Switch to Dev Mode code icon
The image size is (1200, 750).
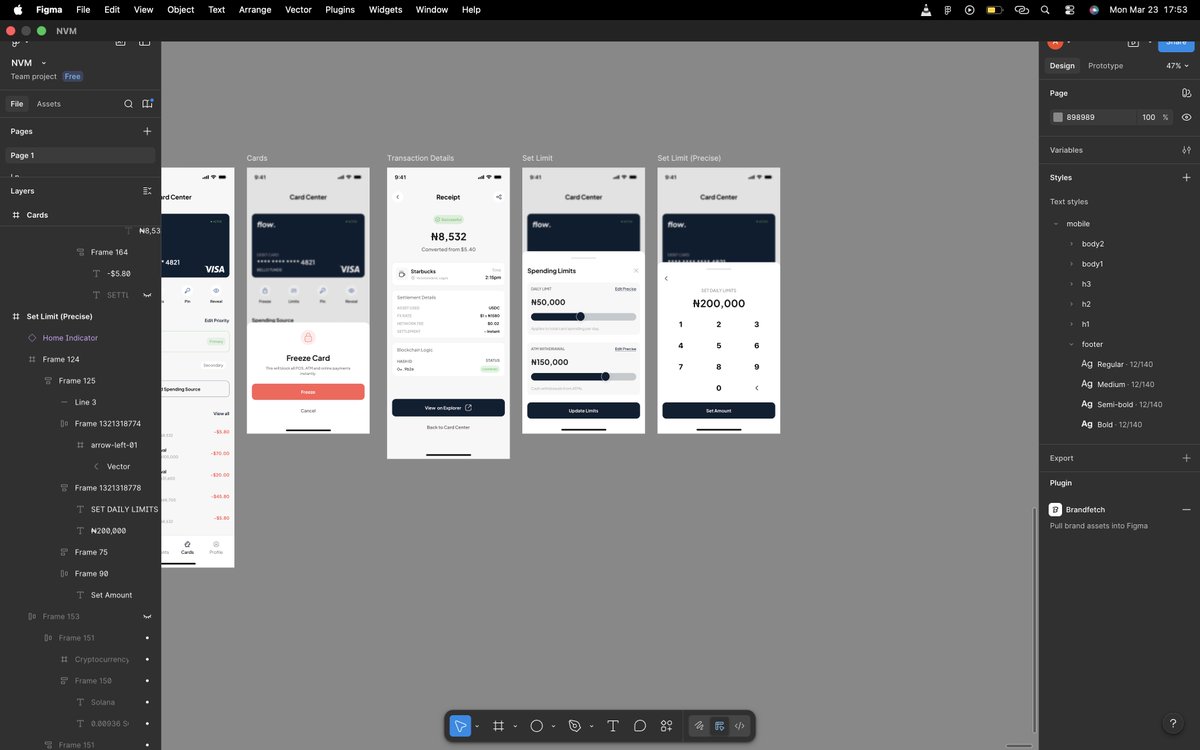740,726
